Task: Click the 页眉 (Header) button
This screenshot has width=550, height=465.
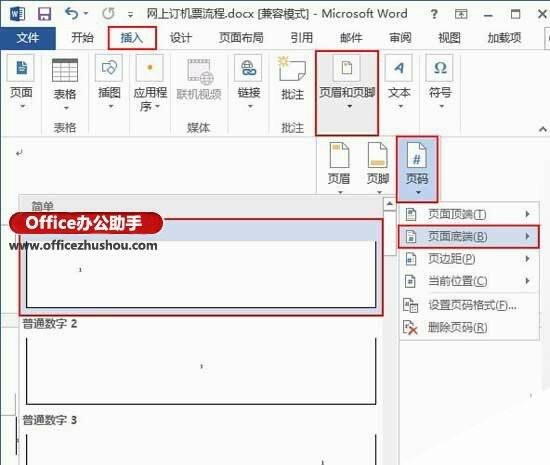Action: point(339,167)
